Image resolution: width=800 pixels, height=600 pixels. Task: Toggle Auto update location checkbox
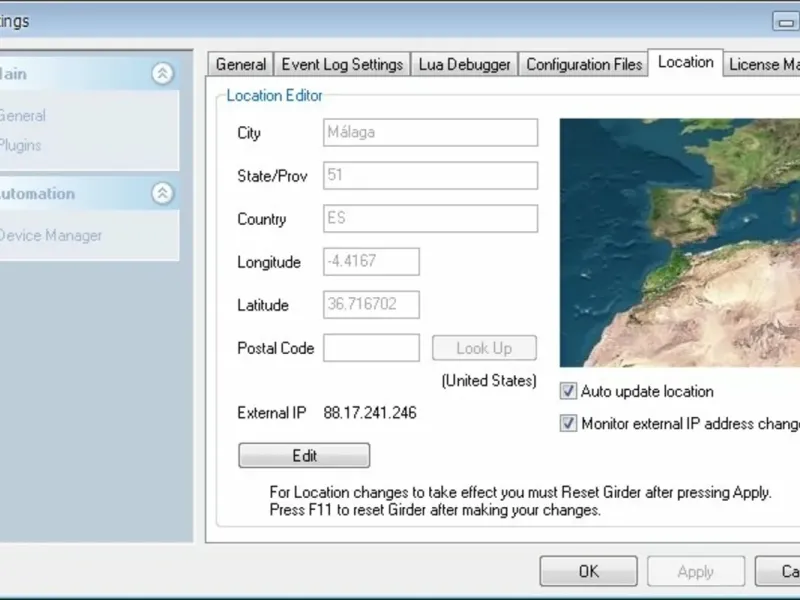point(568,391)
